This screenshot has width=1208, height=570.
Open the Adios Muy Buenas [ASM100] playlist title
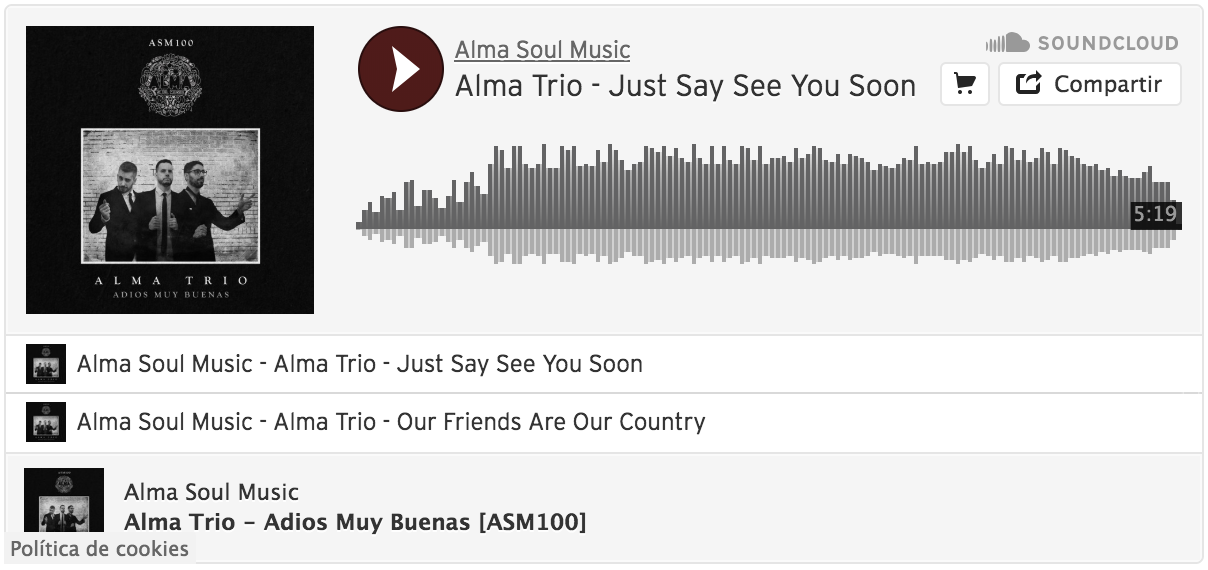(x=355, y=522)
